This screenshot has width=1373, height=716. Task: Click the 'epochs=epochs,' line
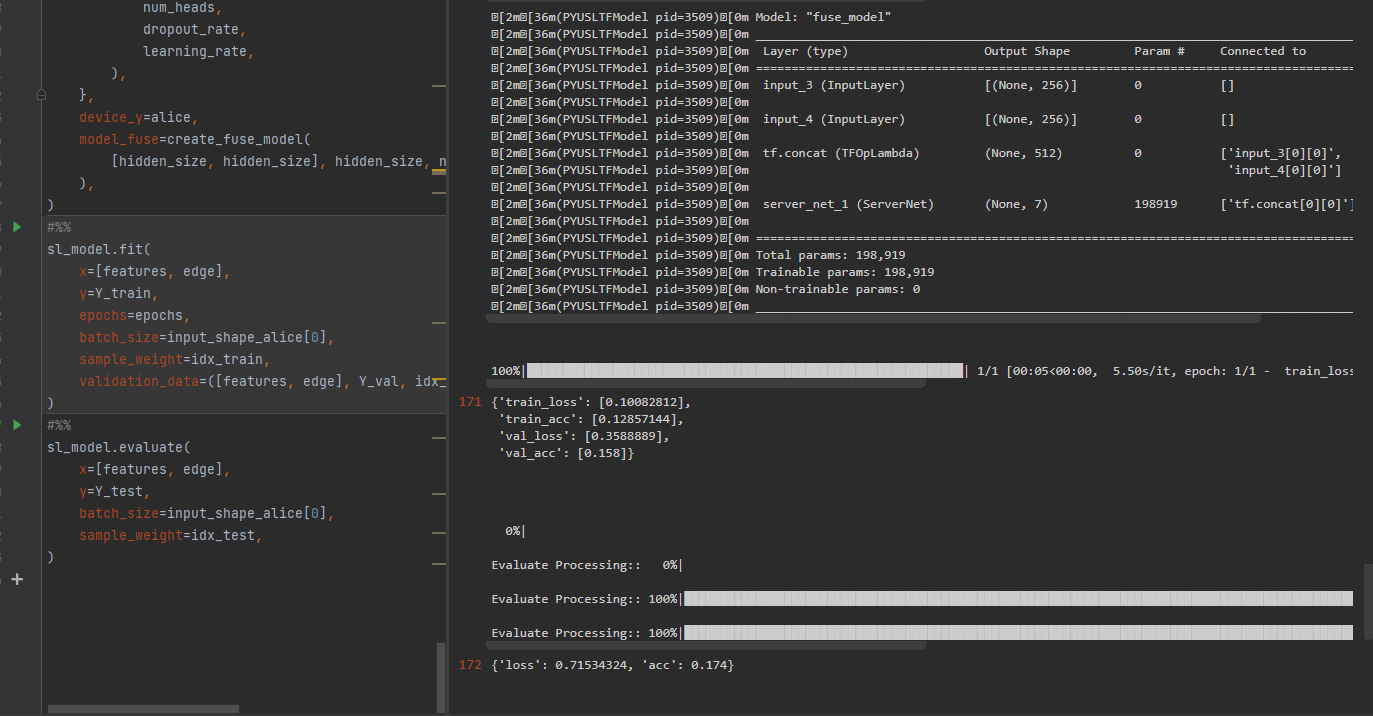pos(135,315)
